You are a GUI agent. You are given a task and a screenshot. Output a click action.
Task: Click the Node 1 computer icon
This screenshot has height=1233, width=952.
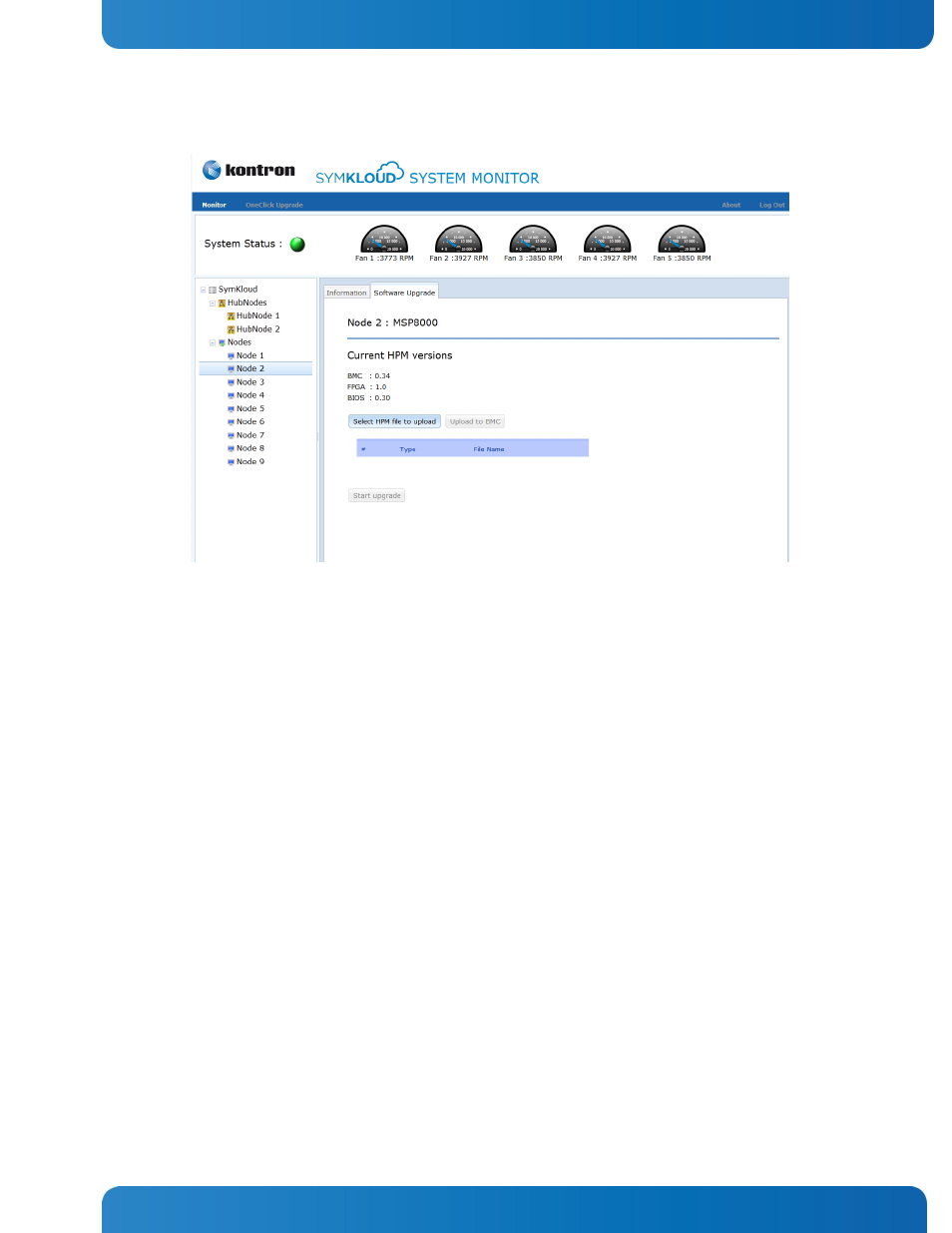(231, 355)
